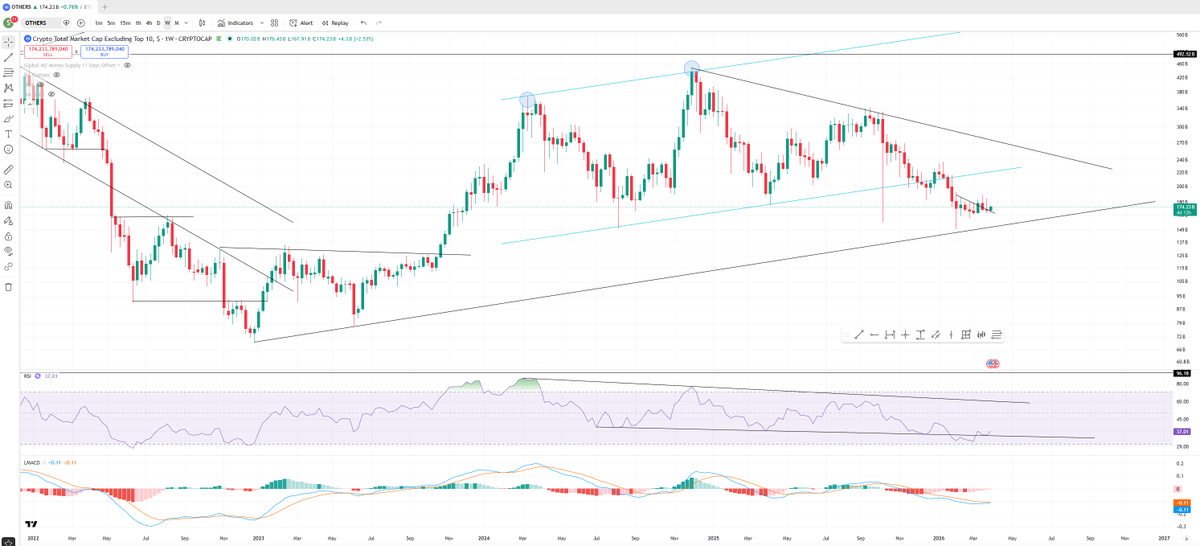This screenshot has height=546, width=1200.
Task: Create a new Alert
Action: coord(301,22)
